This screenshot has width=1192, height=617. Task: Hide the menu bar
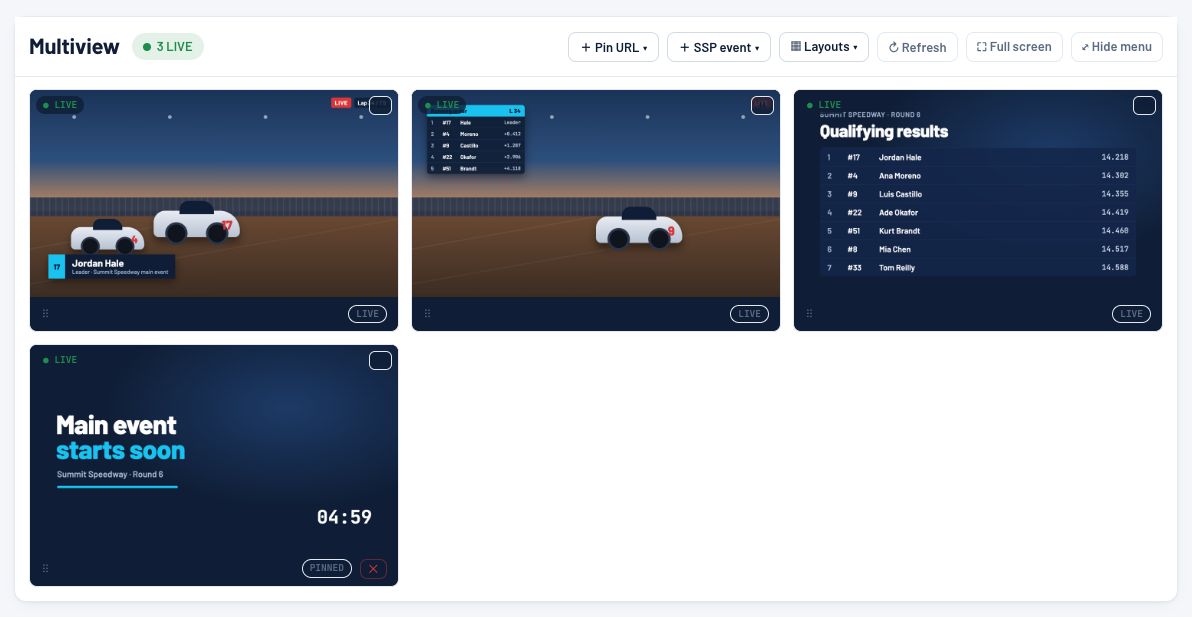(x=1117, y=47)
